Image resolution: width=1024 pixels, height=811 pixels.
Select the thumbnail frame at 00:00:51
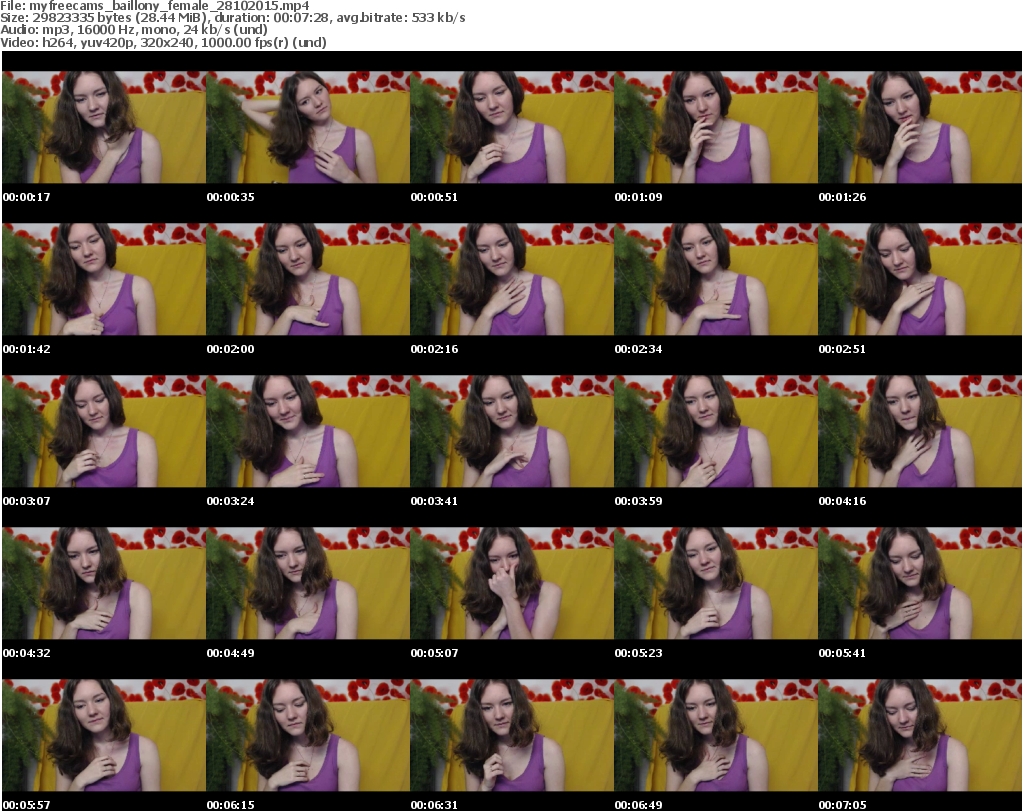pos(512,127)
